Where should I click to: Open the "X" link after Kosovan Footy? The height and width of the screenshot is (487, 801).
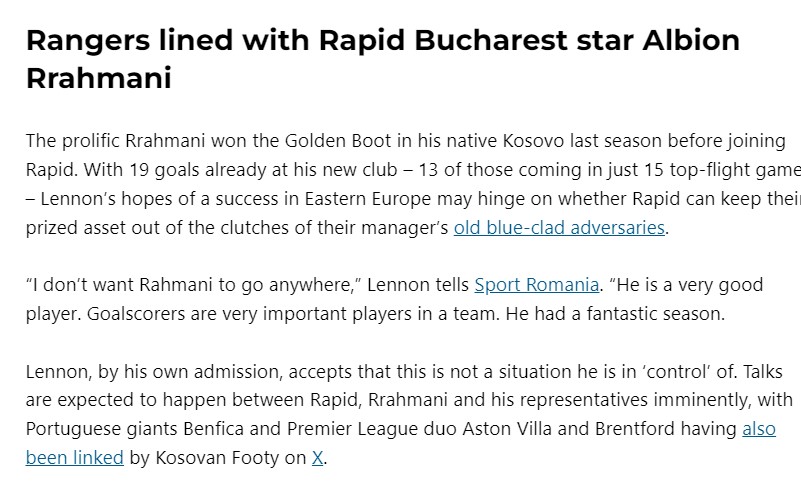click(317, 458)
